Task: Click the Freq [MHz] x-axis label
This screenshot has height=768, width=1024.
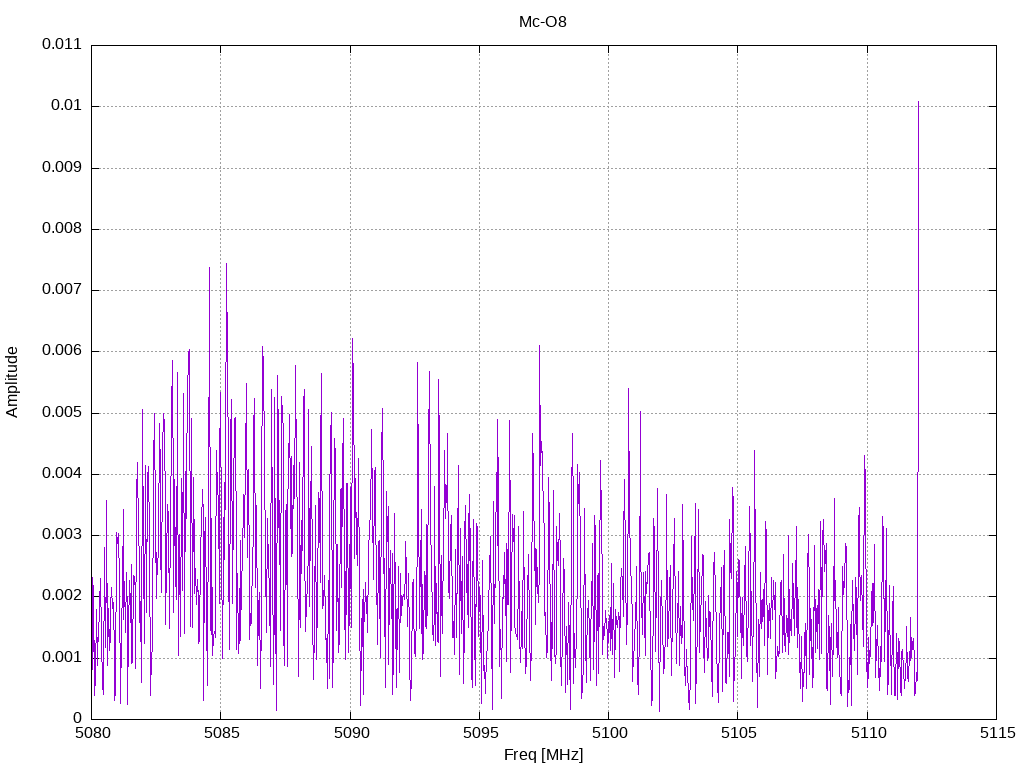Action: 543,755
